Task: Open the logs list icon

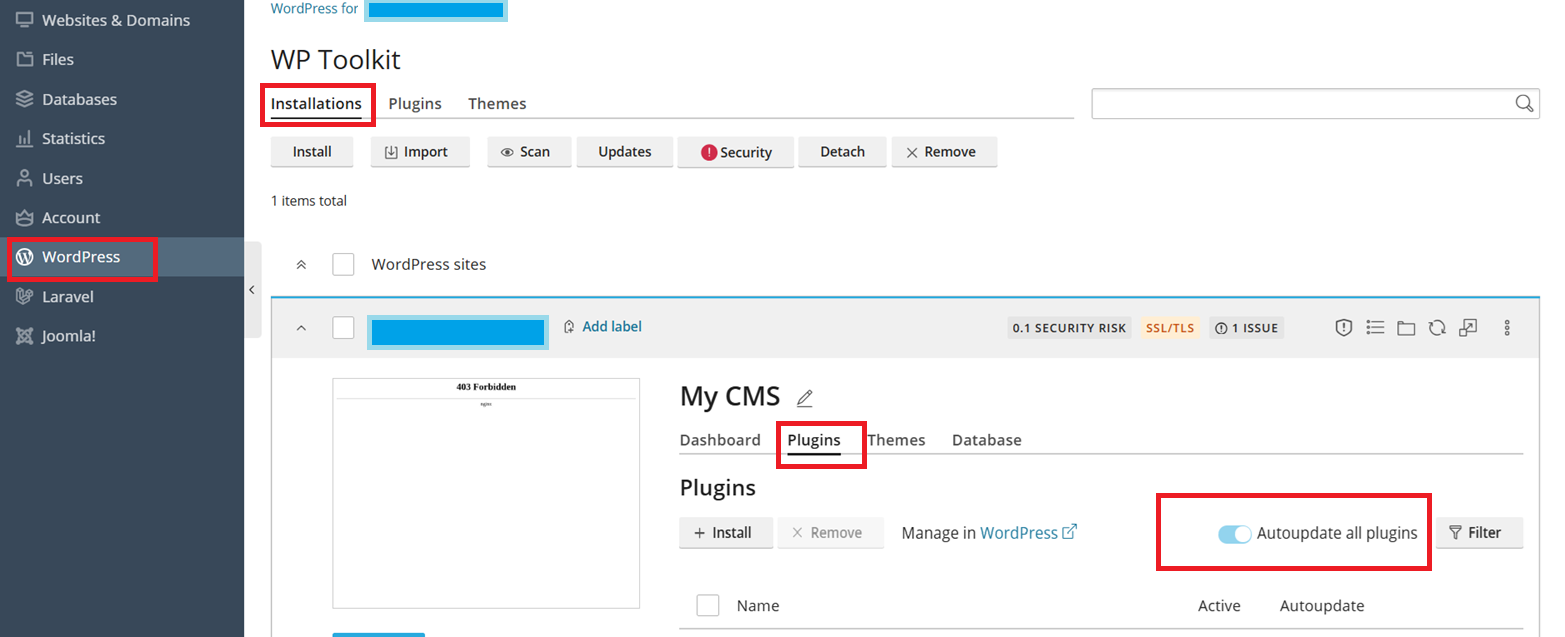Action: click(1375, 328)
